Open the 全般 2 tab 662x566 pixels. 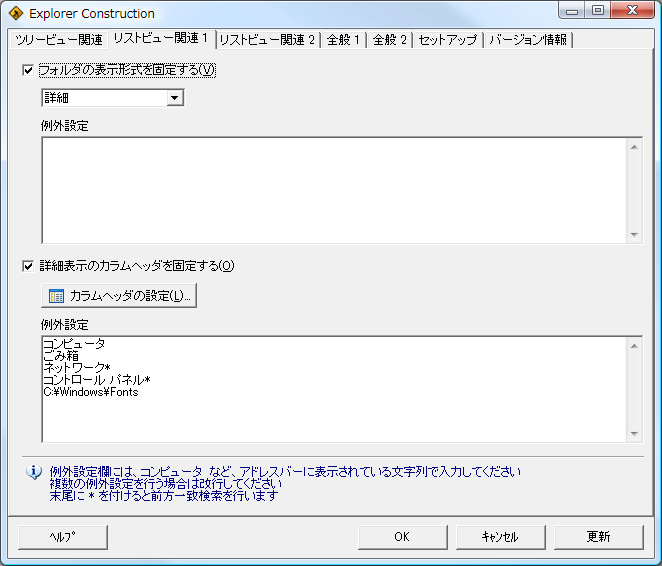coord(390,40)
